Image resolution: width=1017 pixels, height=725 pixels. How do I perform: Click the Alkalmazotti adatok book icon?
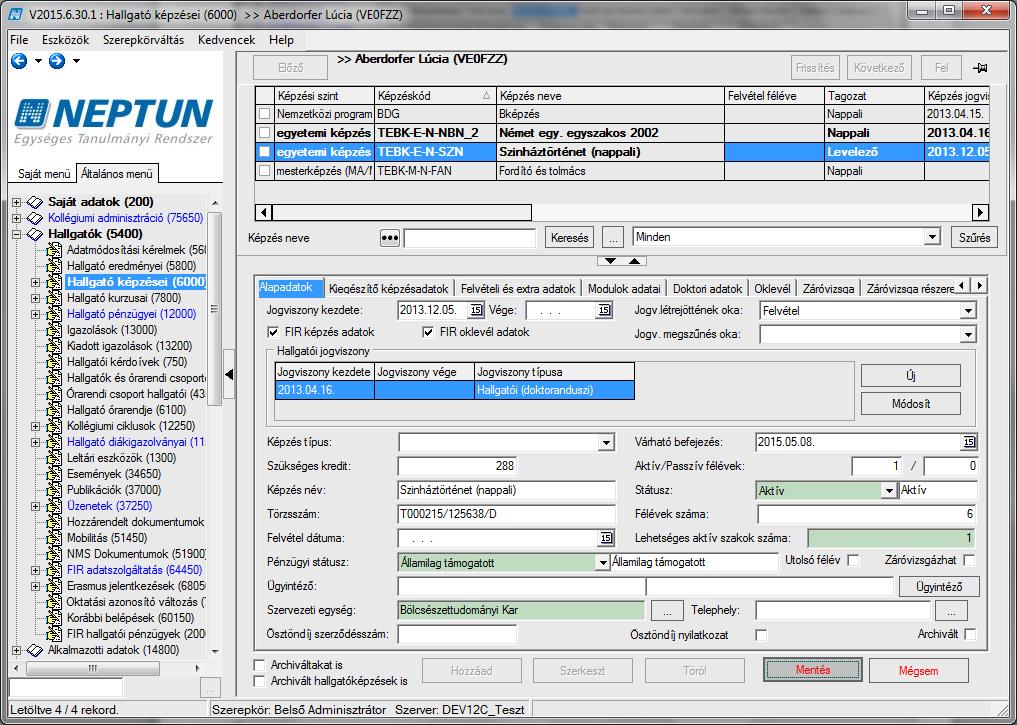coord(34,650)
